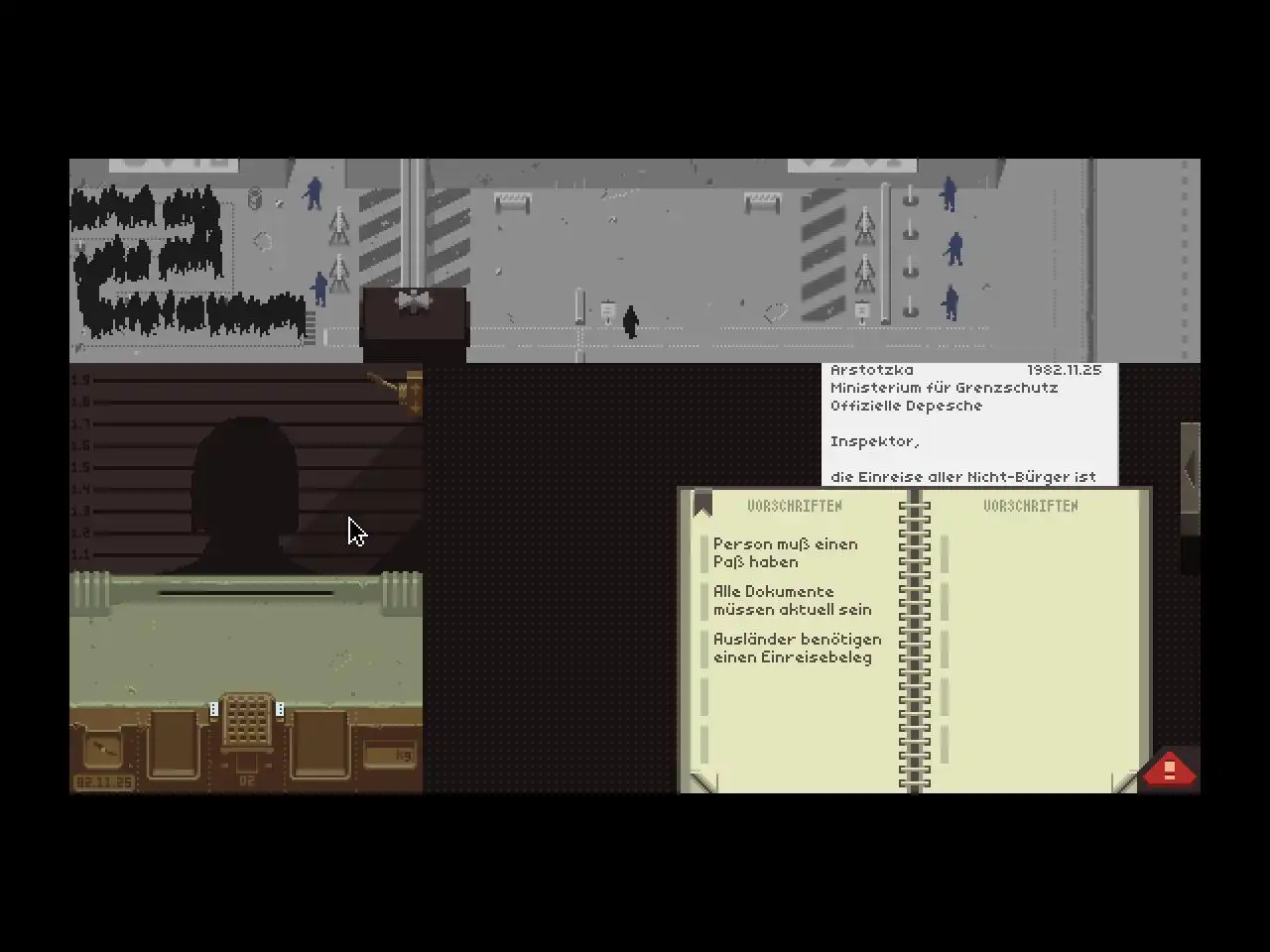
Task: Pull the left white transcript slip
Action: coord(213,709)
